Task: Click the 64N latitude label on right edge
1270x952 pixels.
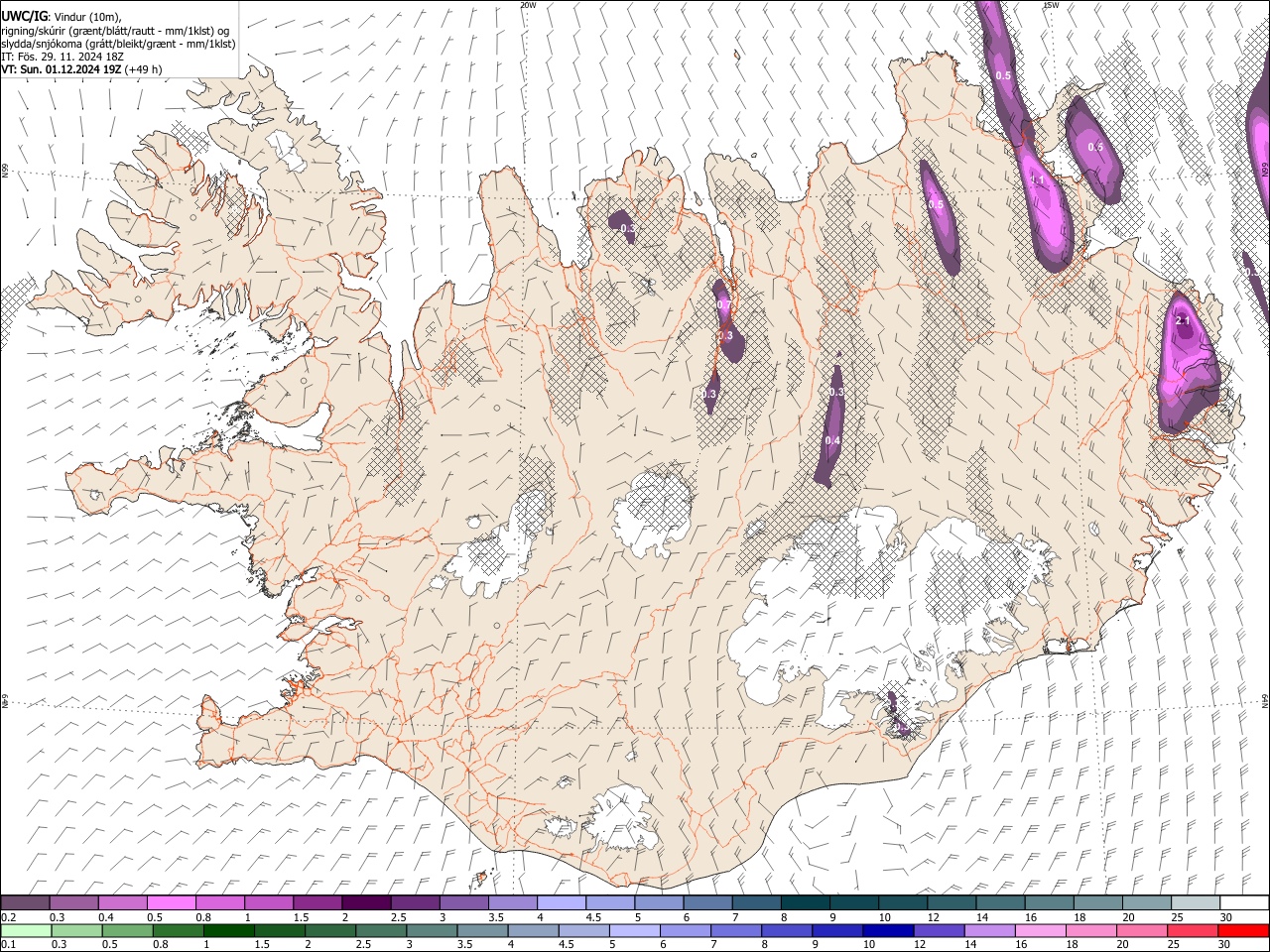Action: [1265, 700]
